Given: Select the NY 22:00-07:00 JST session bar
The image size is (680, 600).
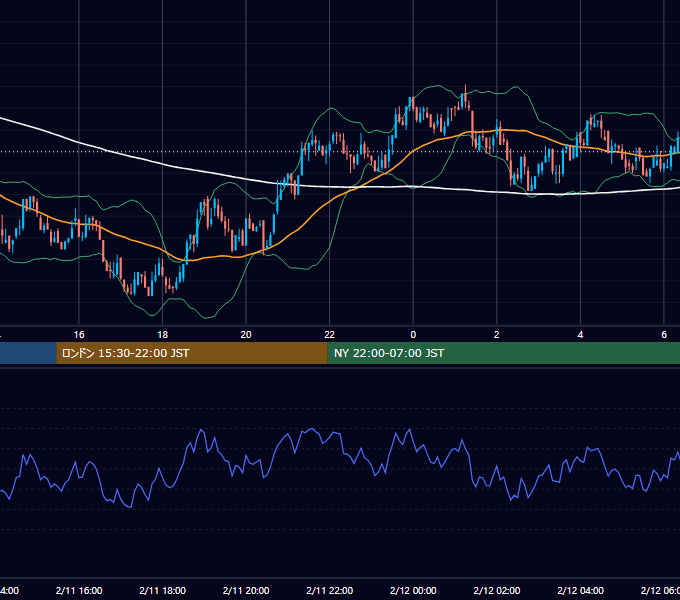Looking at the screenshot, I should [x=503, y=353].
